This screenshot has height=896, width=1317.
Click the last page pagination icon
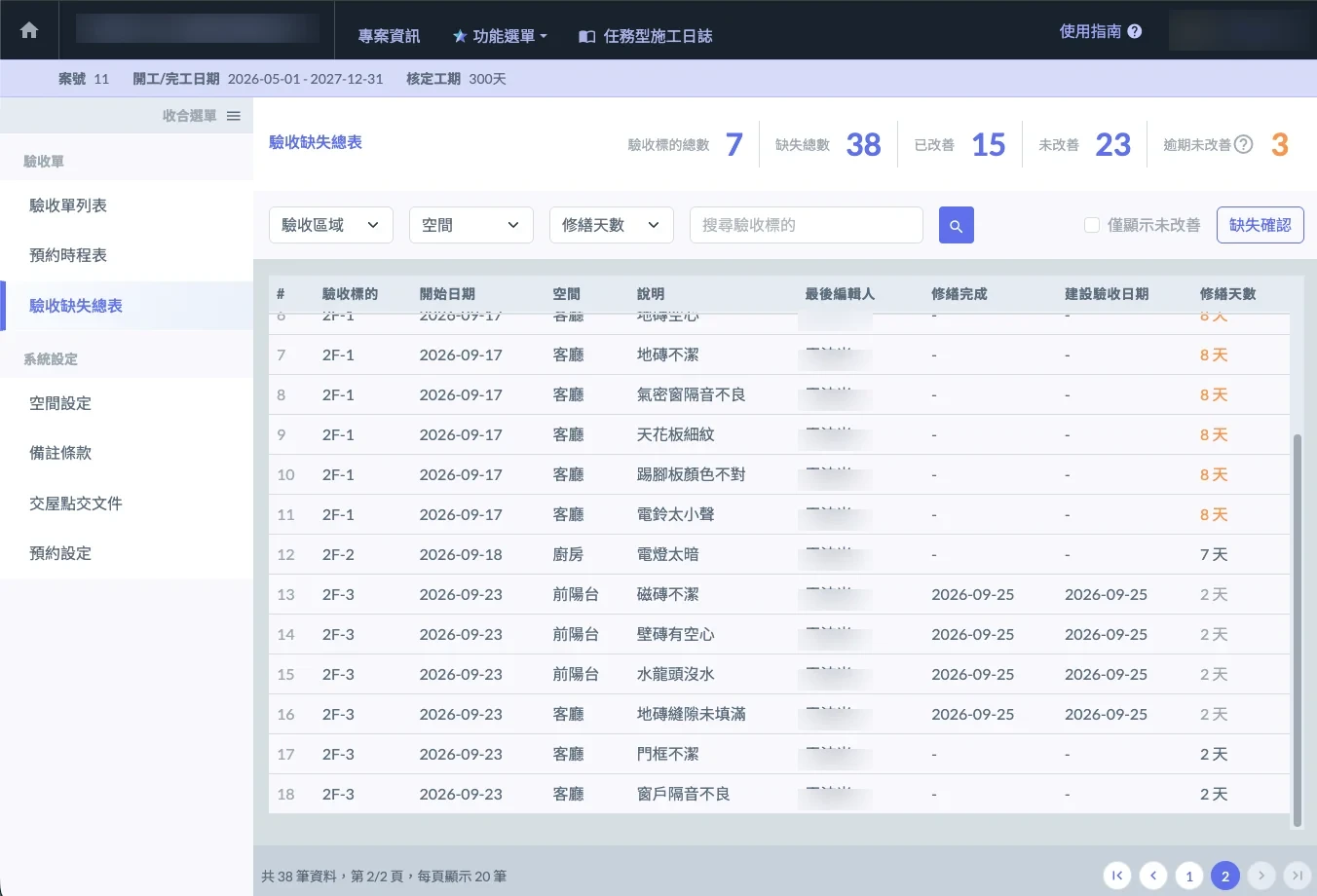1298,876
